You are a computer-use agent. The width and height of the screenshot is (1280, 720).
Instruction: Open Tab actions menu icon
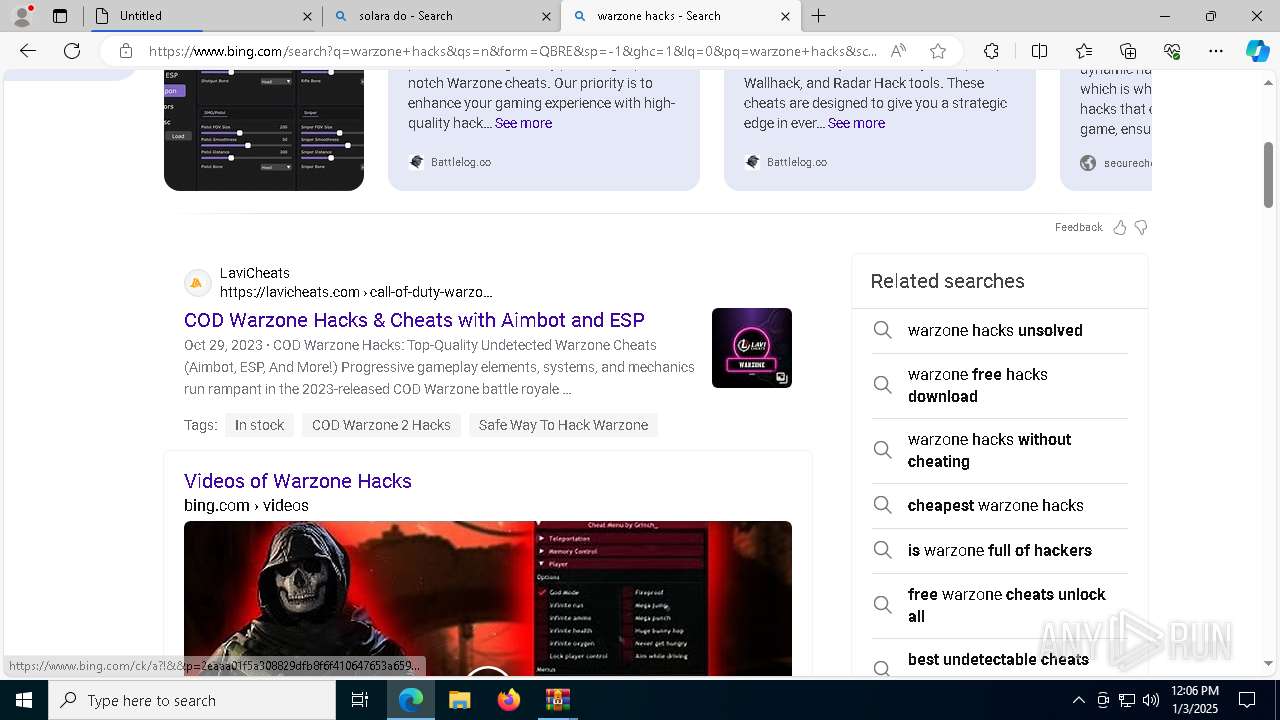[x=60, y=16]
